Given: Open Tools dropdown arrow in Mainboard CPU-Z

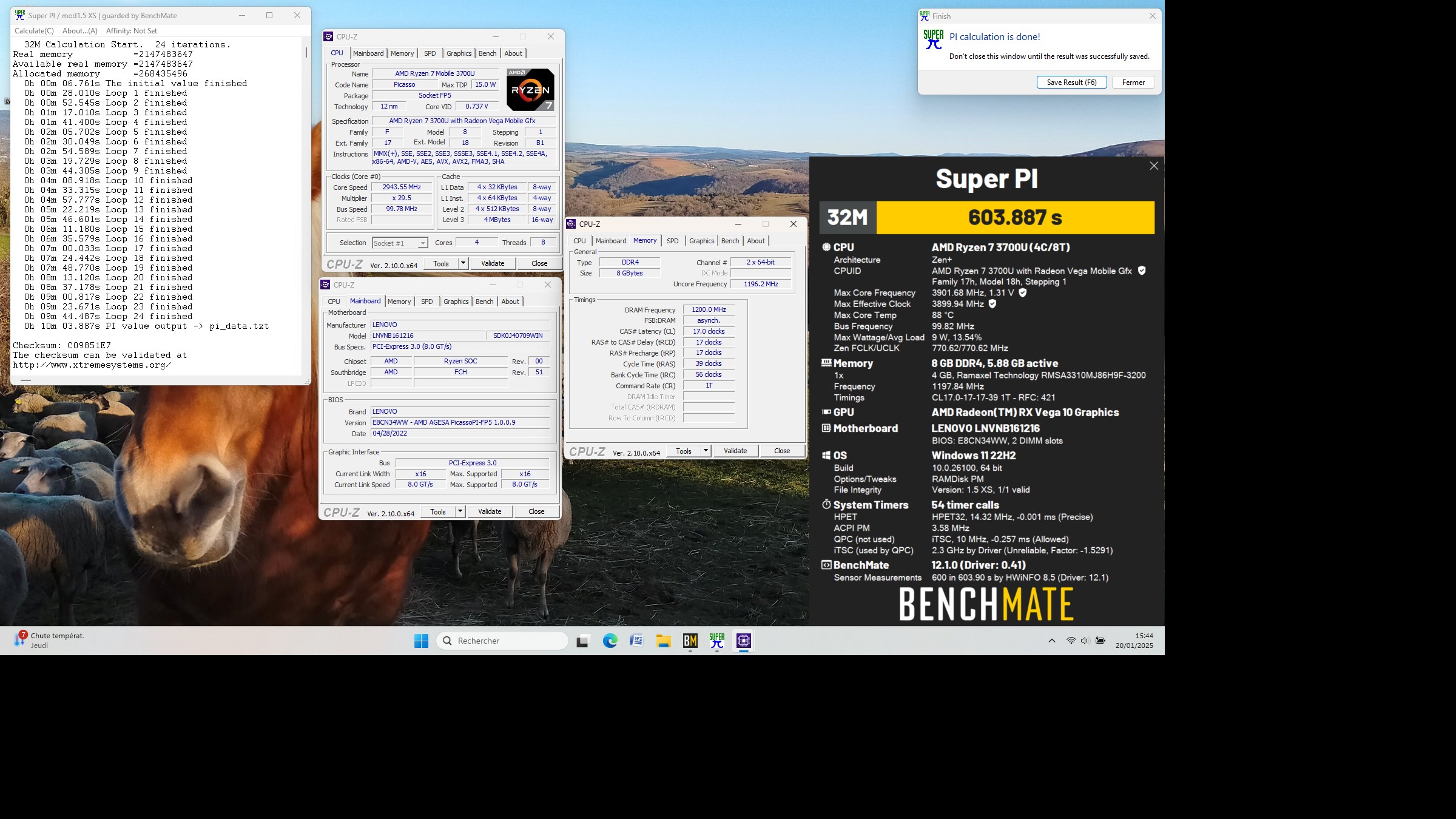Looking at the screenshot, I should point(460,511).
